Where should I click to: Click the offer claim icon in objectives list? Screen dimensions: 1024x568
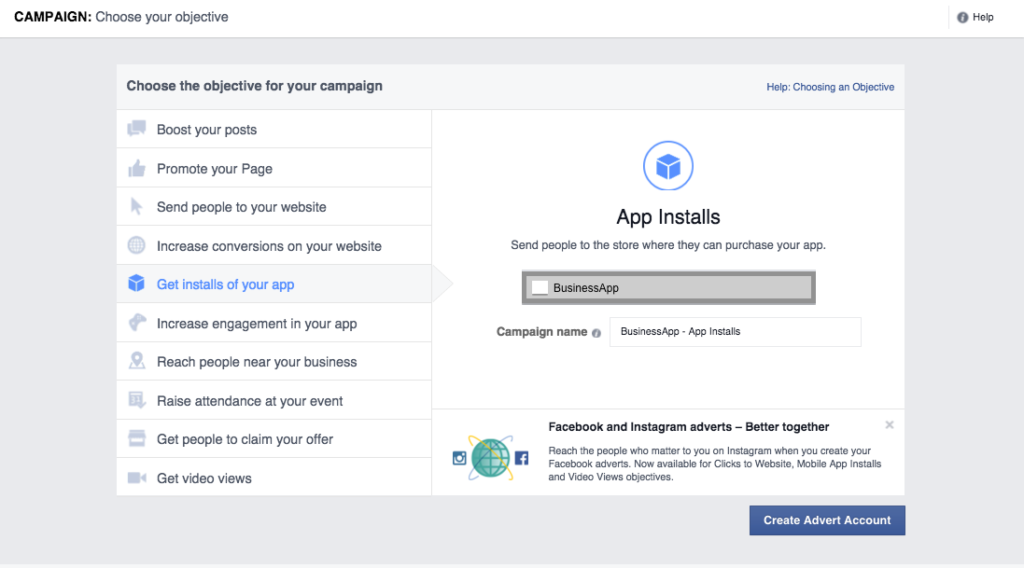(137, 439)
